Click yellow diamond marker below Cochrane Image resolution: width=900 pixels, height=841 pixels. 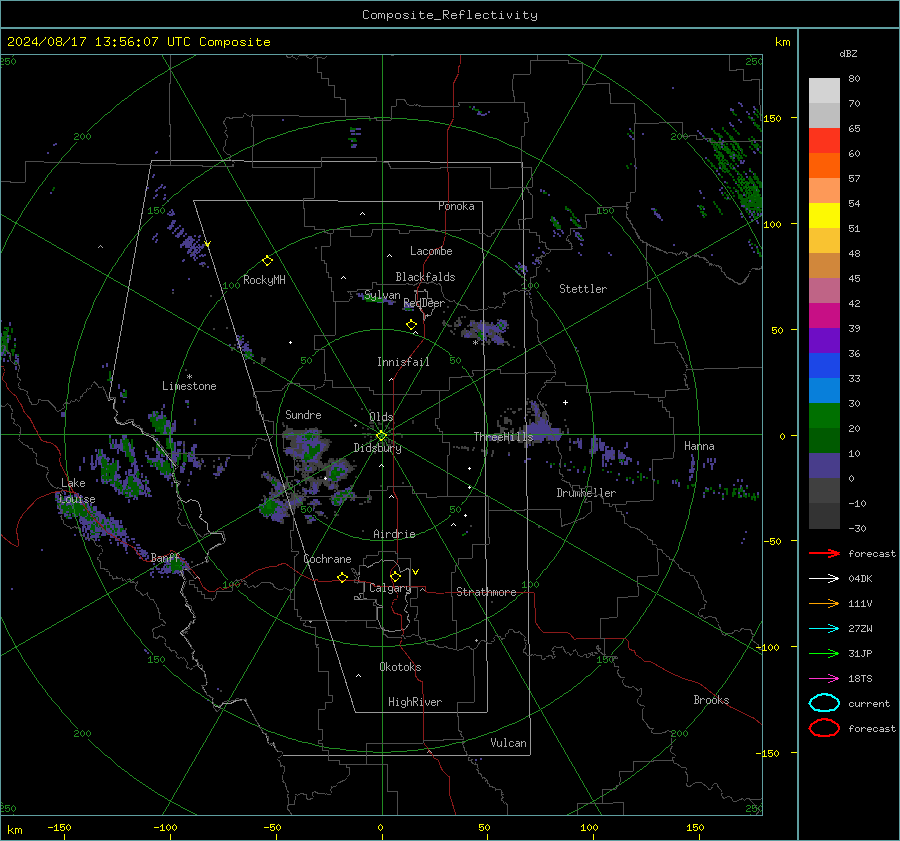[x=343, y=578]
